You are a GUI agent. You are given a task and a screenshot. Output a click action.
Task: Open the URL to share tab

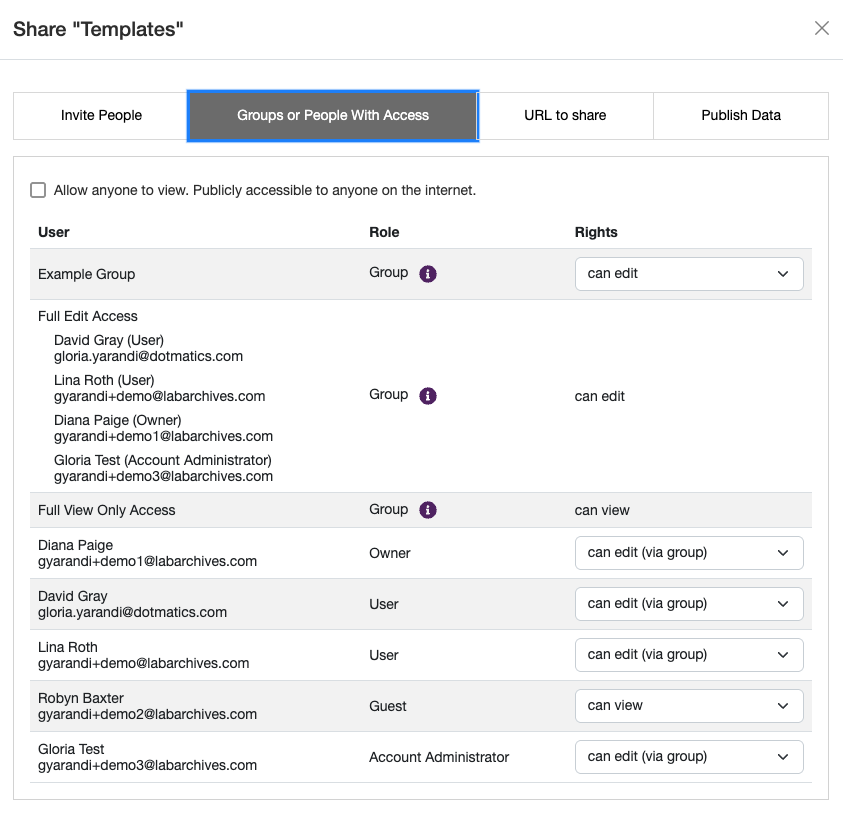pyautogui.click(x=565, y=115)
